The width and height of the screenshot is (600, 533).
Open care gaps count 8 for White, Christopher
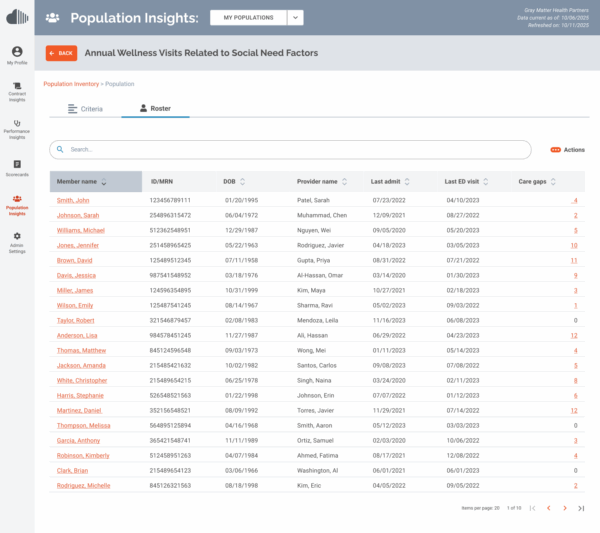pyautogui.click(x=576, y=380)
